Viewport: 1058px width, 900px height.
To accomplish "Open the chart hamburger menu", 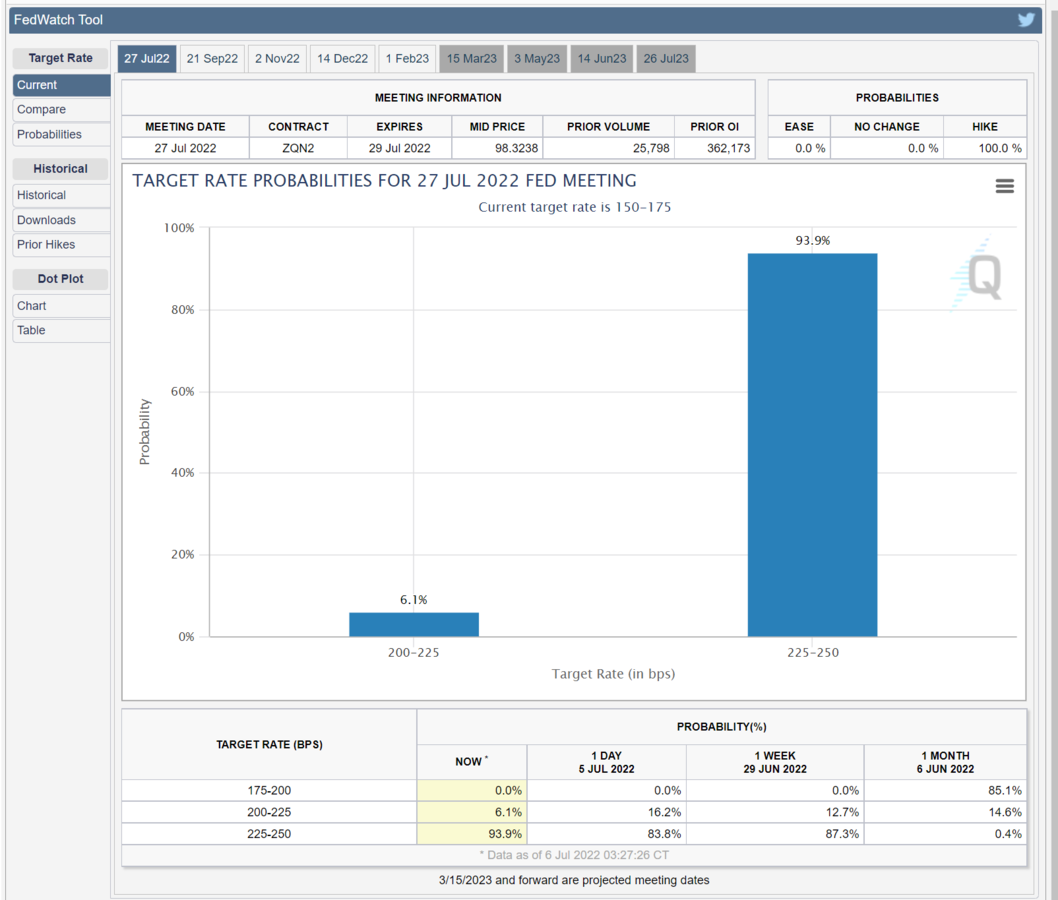I will click(x=1004, y=186).
